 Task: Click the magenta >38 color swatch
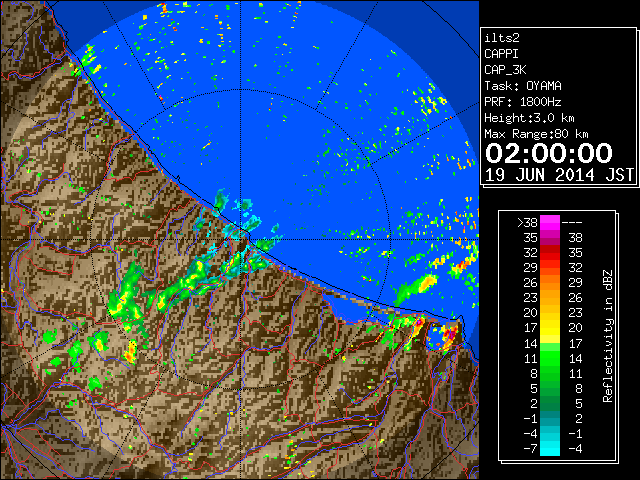550,223
